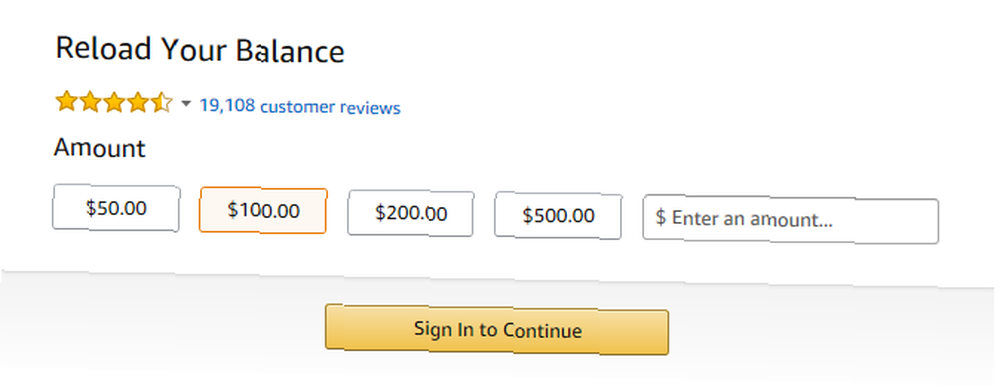Screen dimensions: 1000x388
Task: Focus the Enter an amount field
Action: (x=791, y=220)
